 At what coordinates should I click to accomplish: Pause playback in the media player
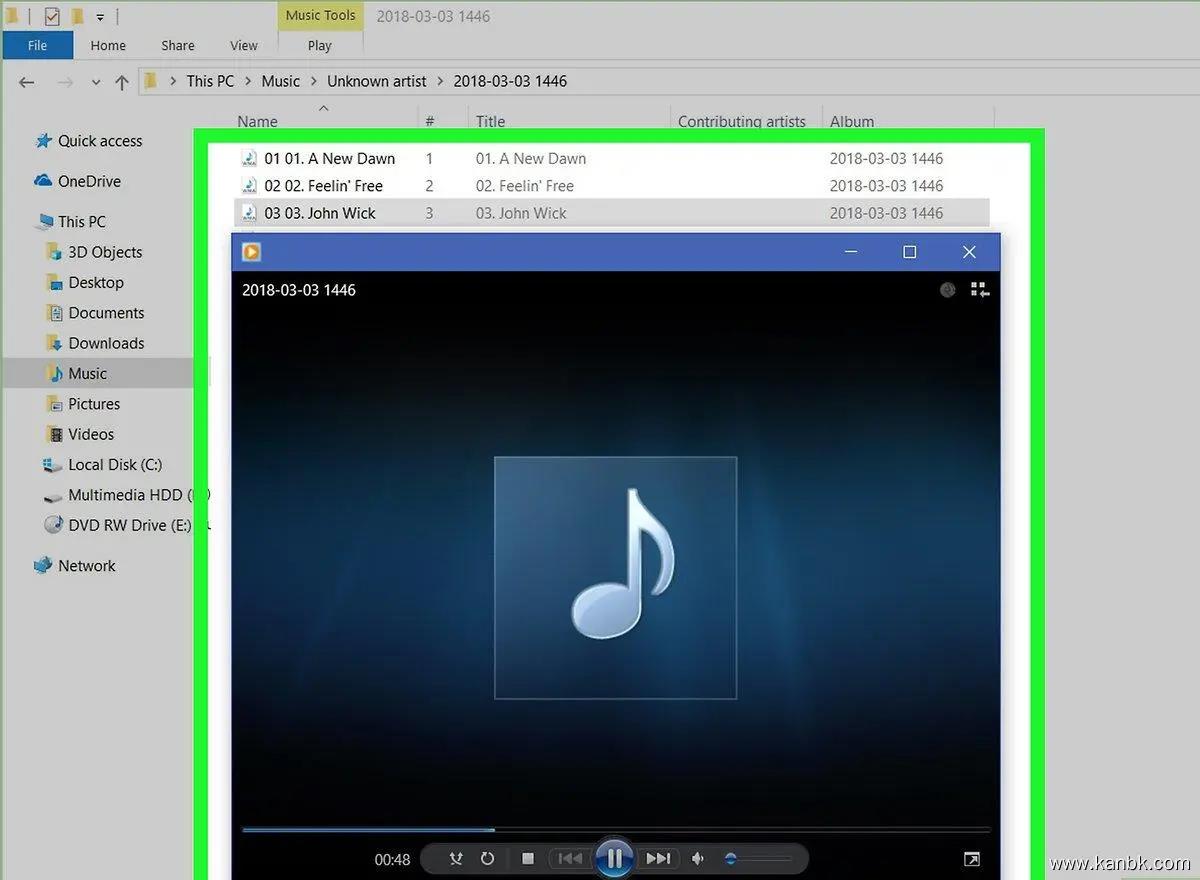[x=614, y=858]
